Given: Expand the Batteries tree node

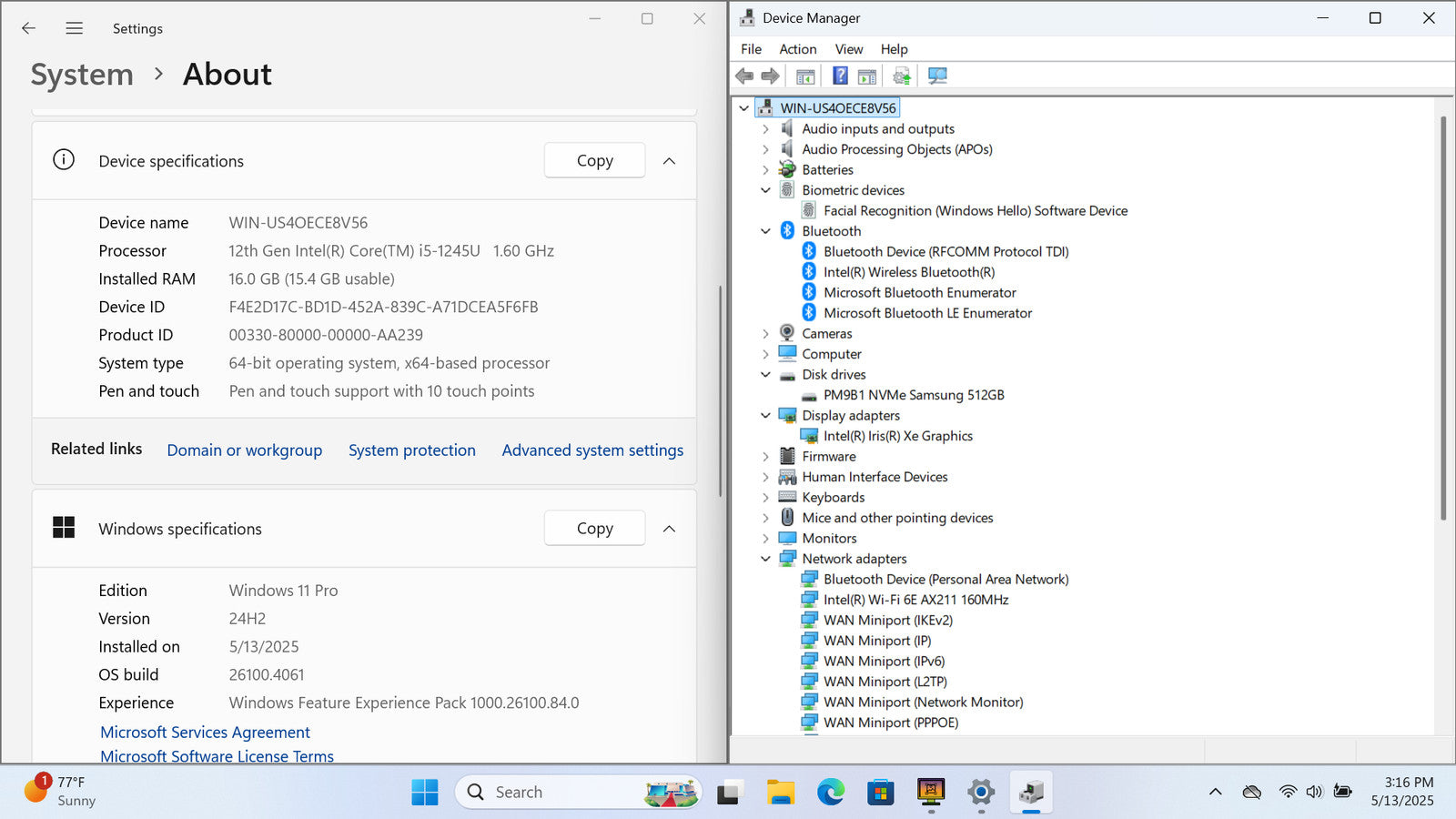Looking at the screenshot, I should pyautogui.click(x=765, y=170).
